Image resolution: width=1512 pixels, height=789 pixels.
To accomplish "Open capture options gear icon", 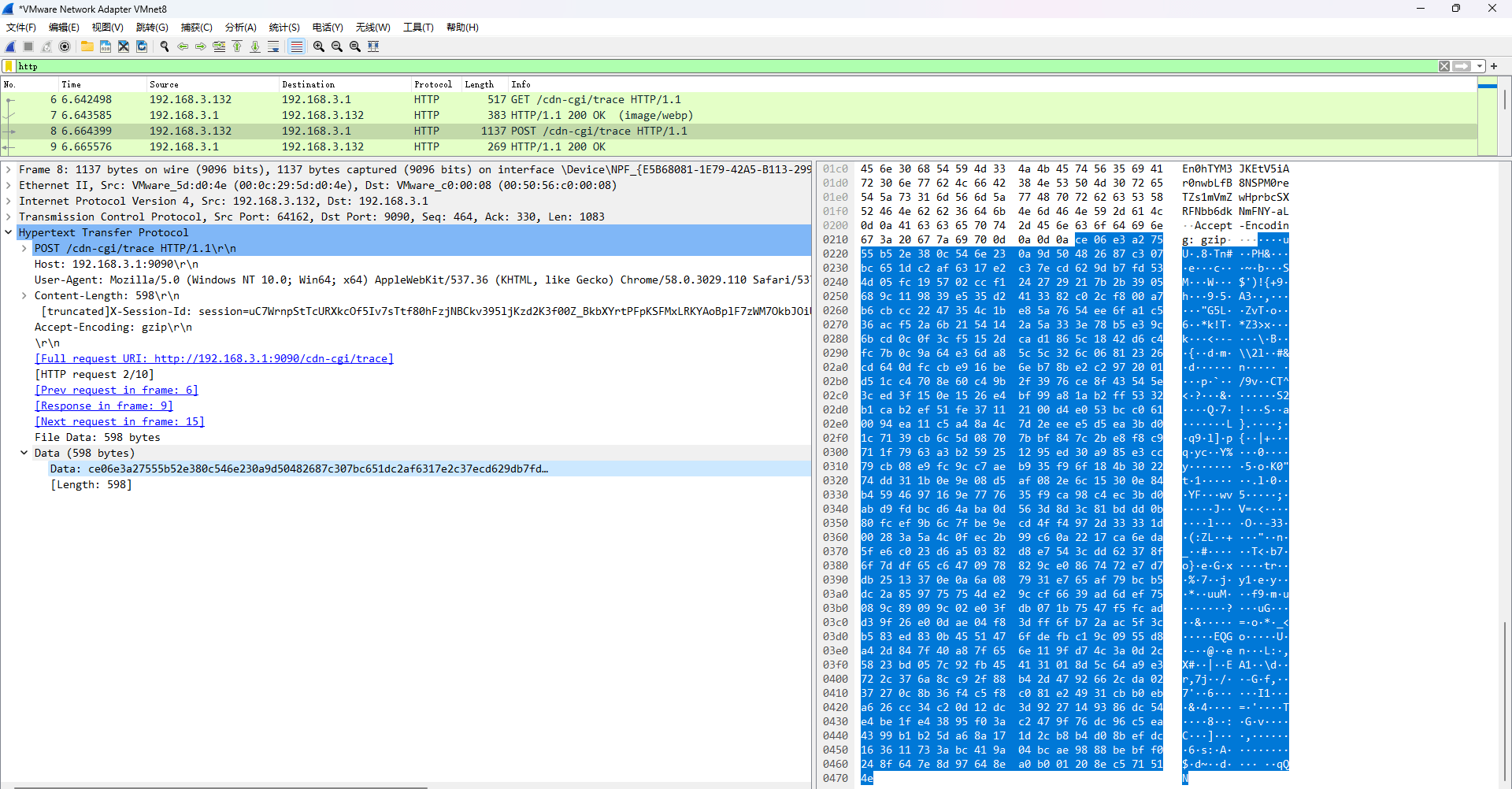I will click(x=65, y=46).
